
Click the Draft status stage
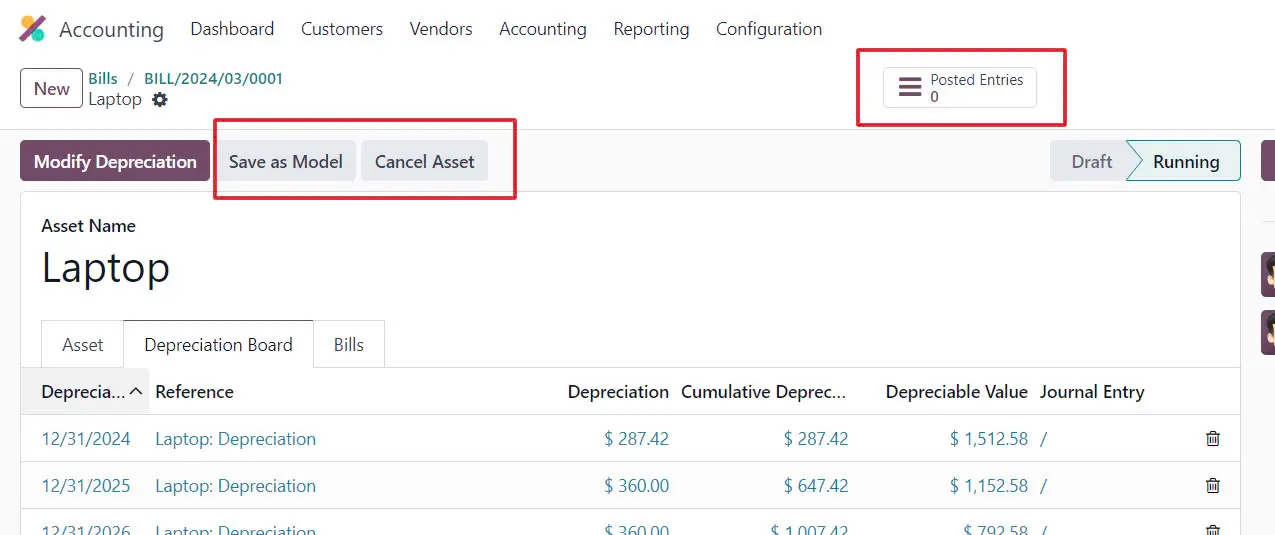tap(1091, 161)
